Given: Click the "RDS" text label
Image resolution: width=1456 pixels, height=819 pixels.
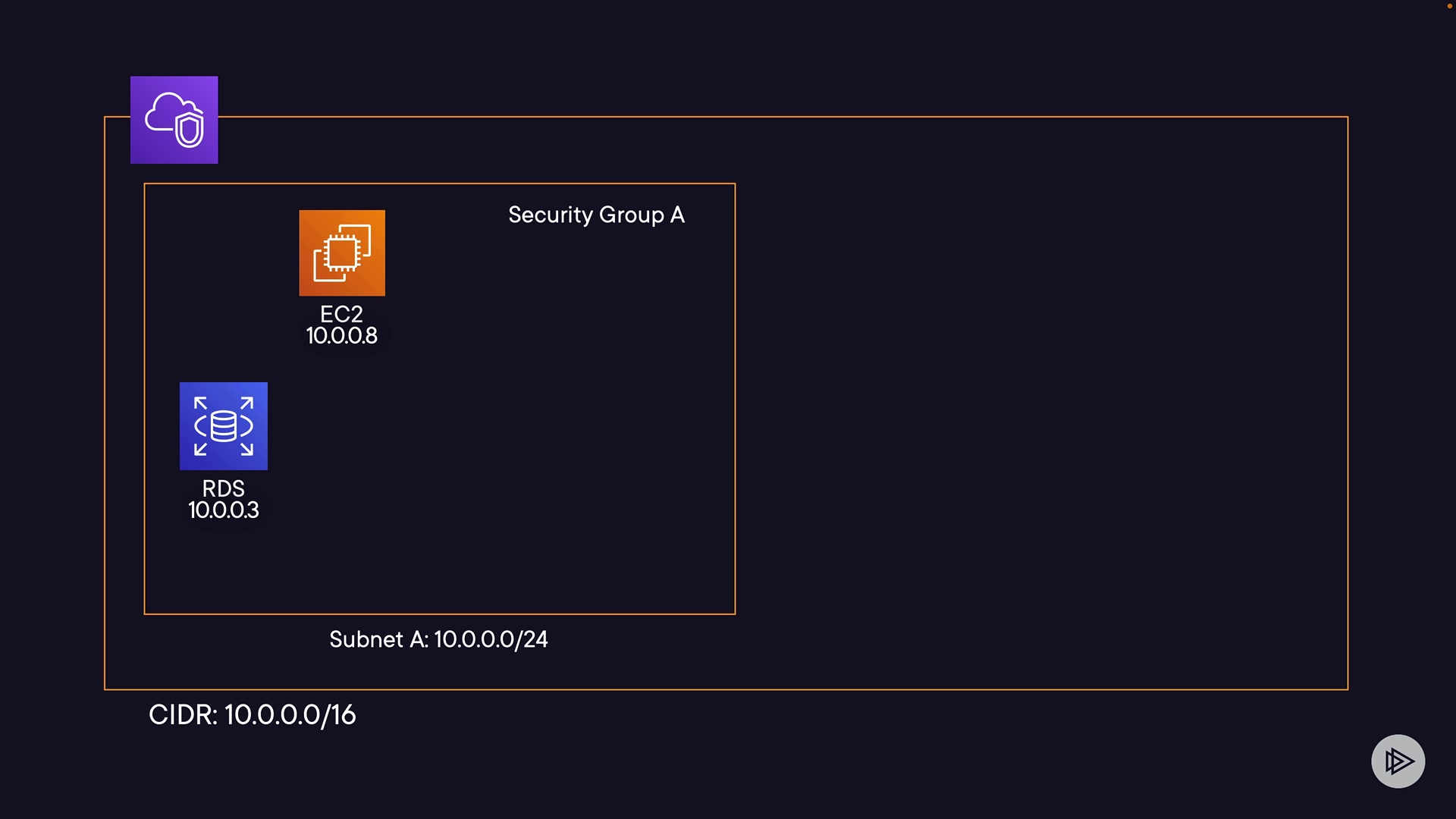Looking at the screenshot, I should pos(224,488).
